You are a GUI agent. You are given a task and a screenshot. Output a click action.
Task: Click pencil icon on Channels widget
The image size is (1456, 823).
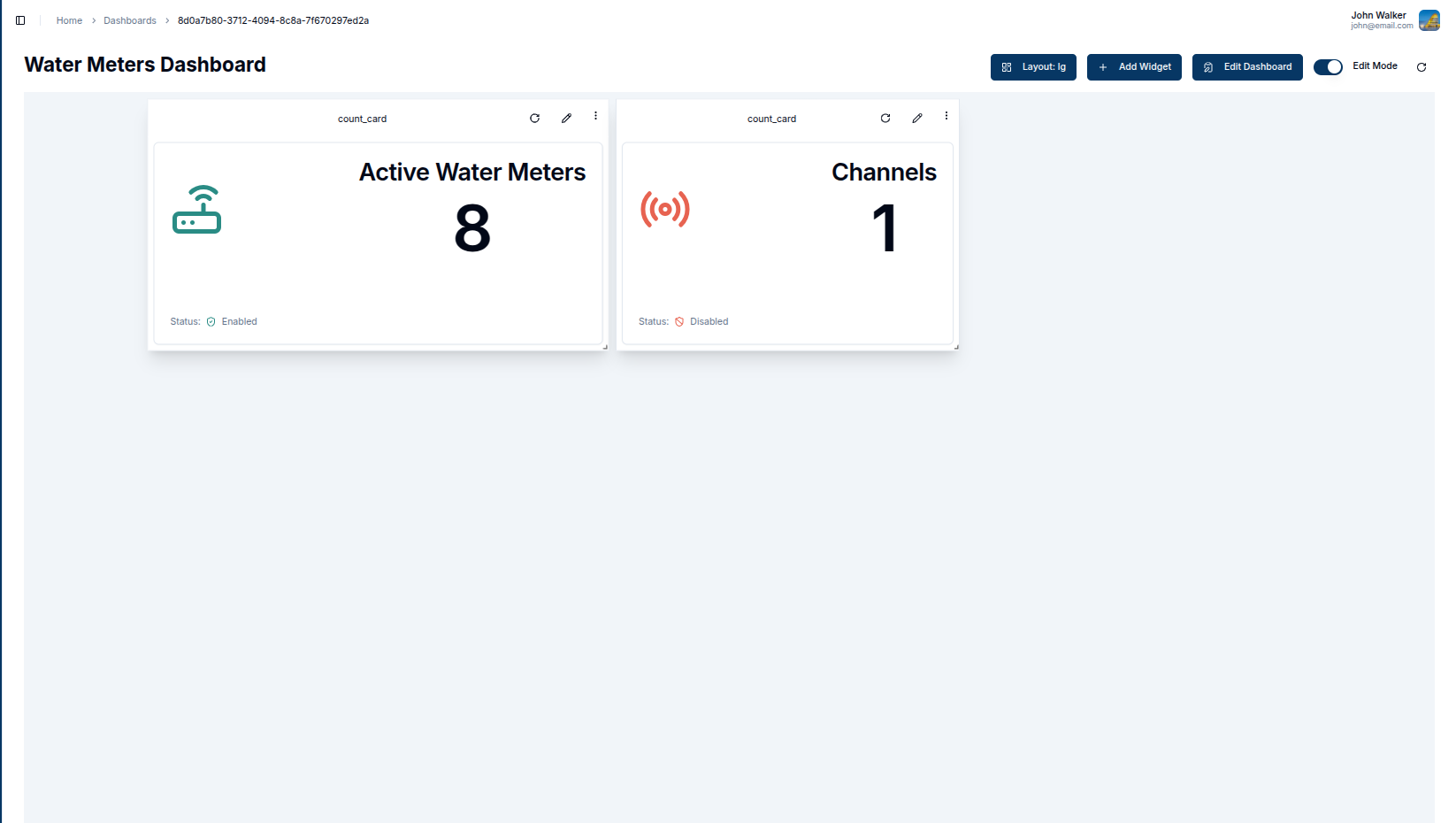coord(917,119)
